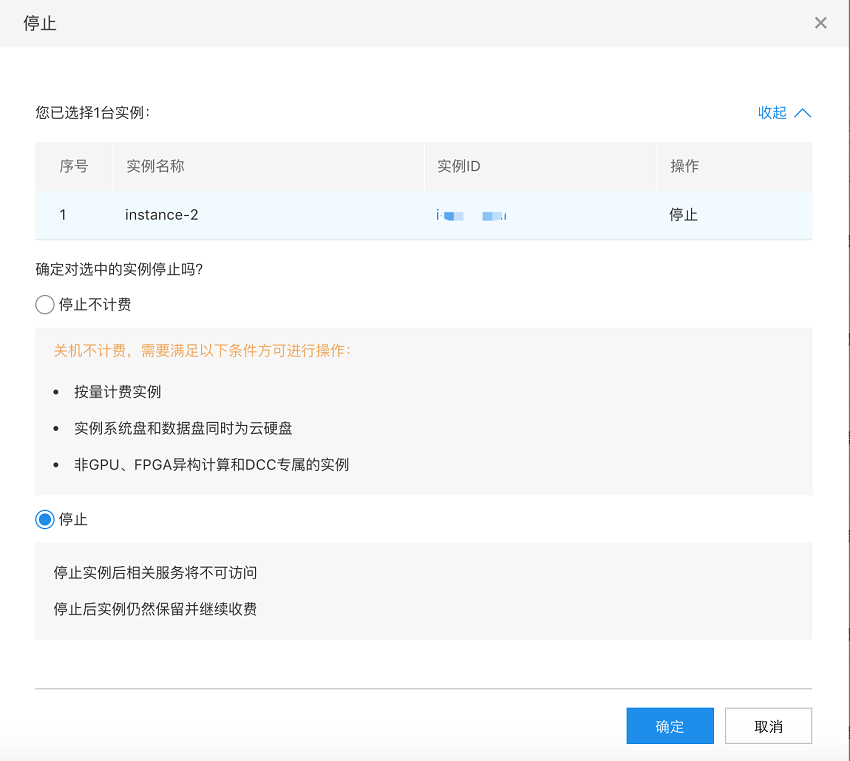Click the 实例系统盘和数据盘同时为云硬盘 bullet item
Screen dimensions: 850x761
(x=183, y=428)
